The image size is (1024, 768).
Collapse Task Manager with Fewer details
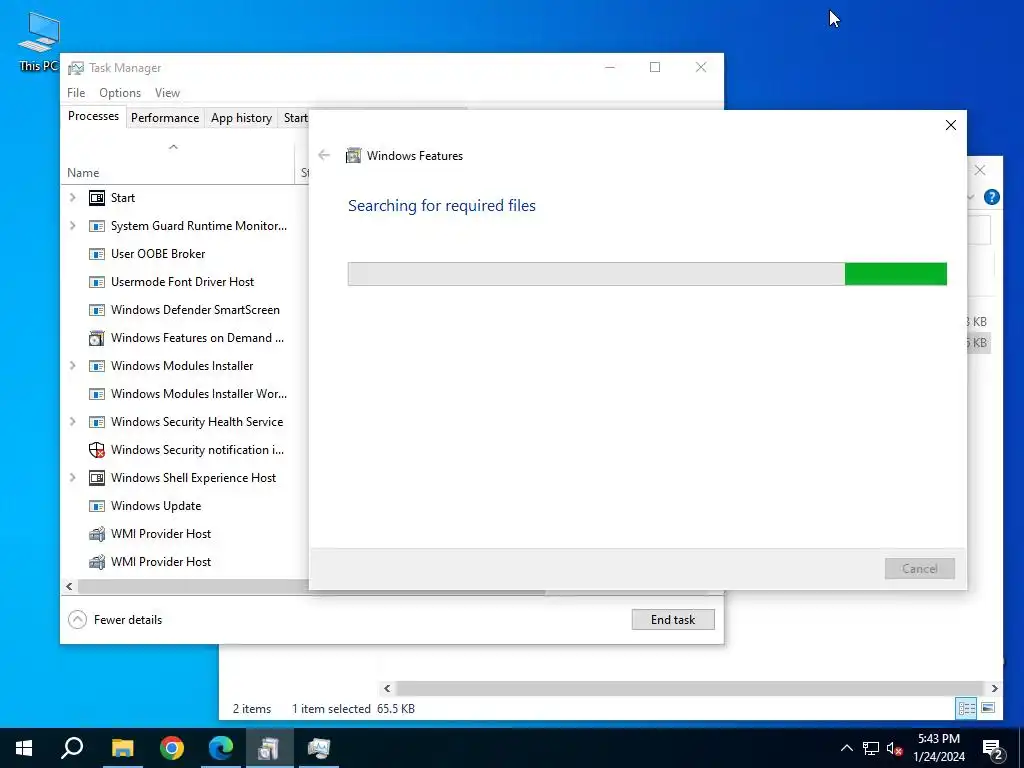click(115, 620)
